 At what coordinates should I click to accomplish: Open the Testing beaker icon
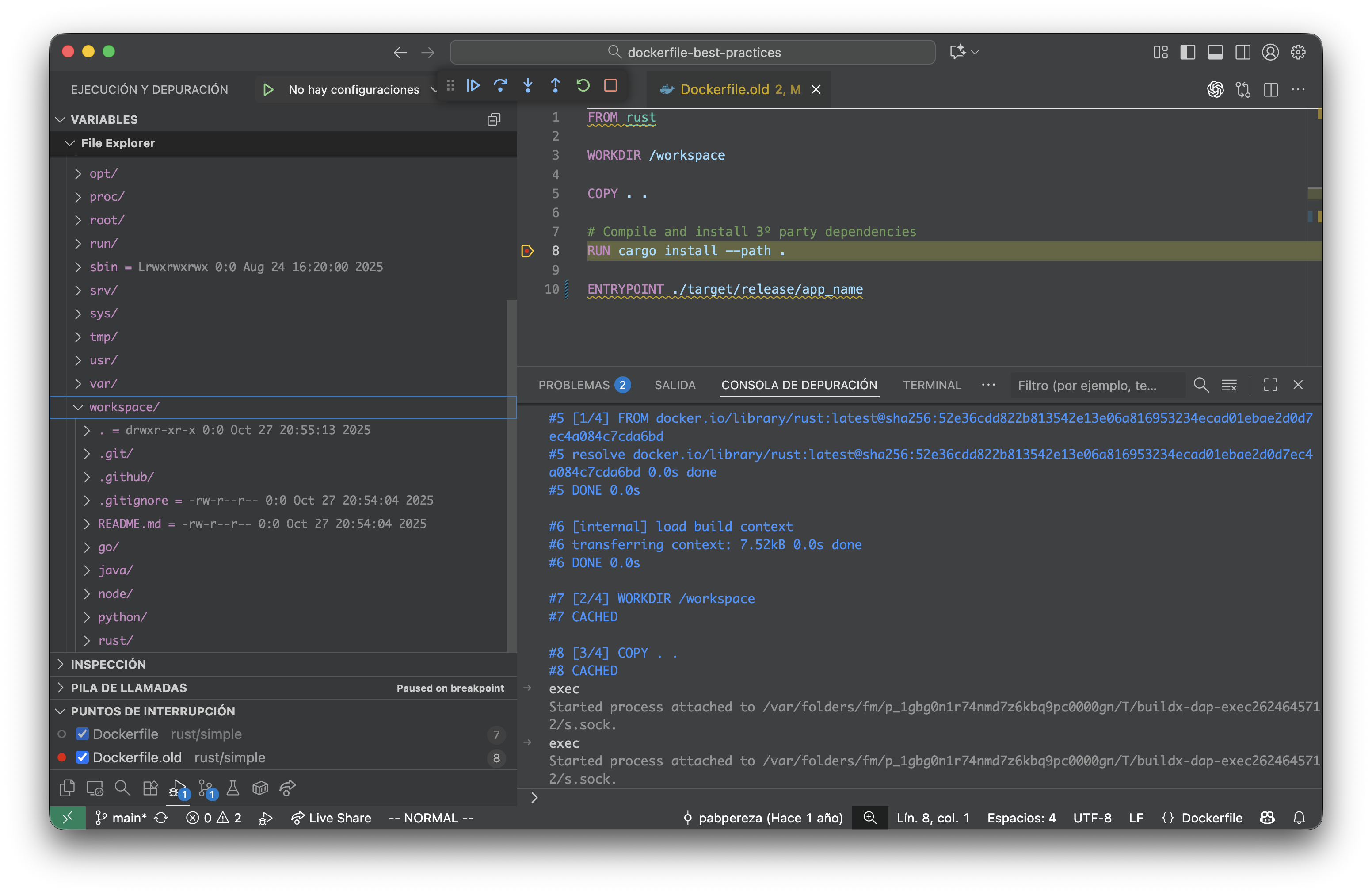[232, 788]
